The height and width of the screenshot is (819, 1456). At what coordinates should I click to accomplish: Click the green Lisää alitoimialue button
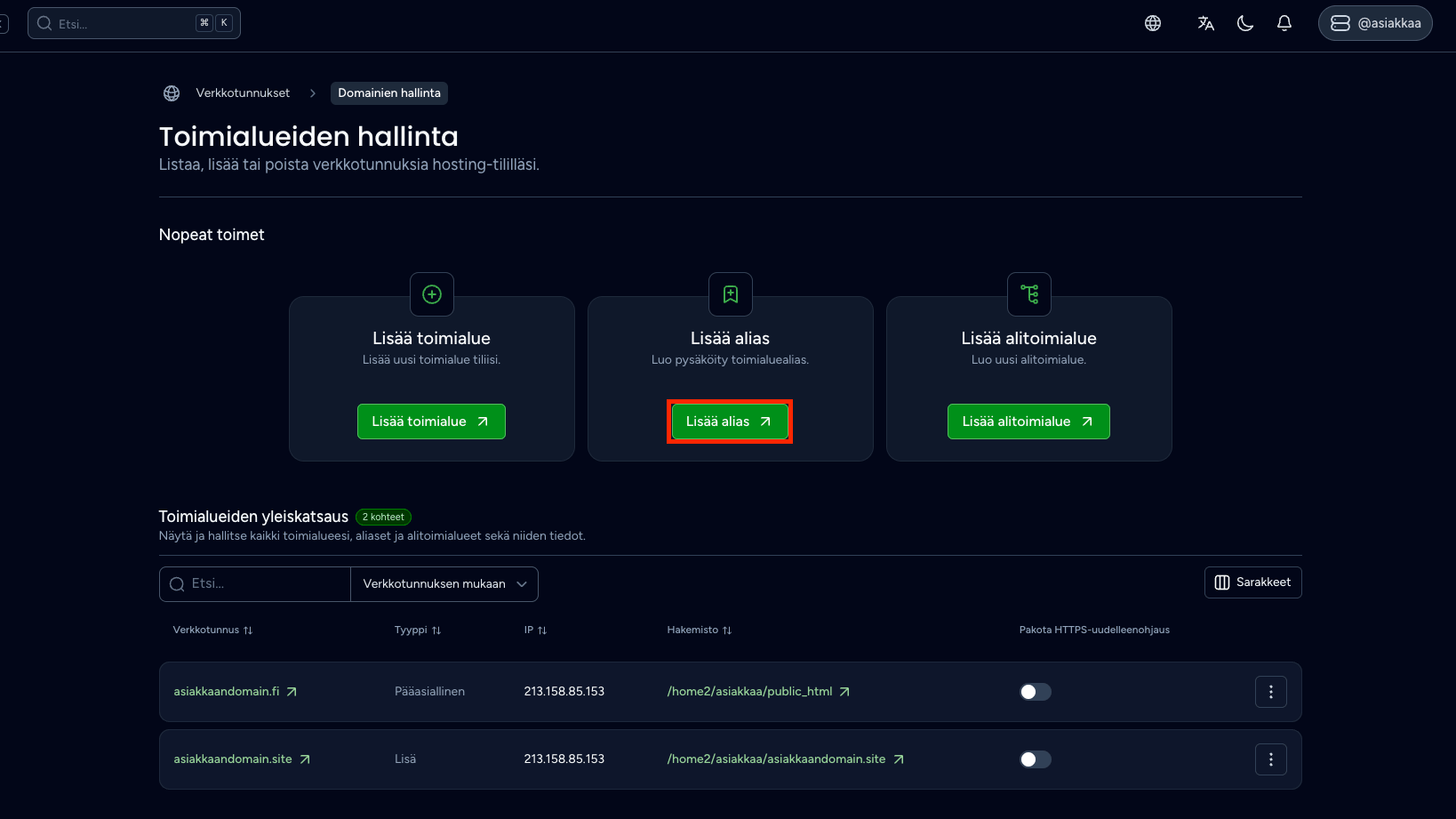1028,422
